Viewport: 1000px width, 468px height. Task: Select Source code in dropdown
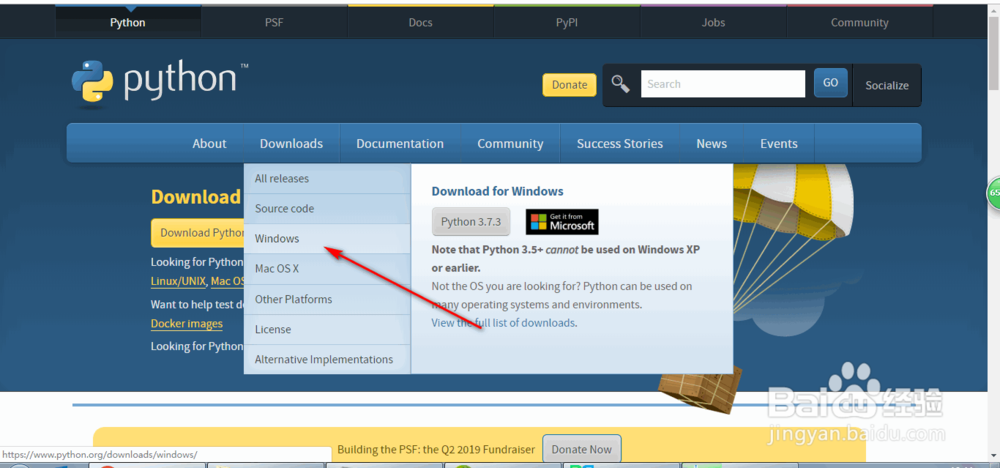(x=327, y=208)
